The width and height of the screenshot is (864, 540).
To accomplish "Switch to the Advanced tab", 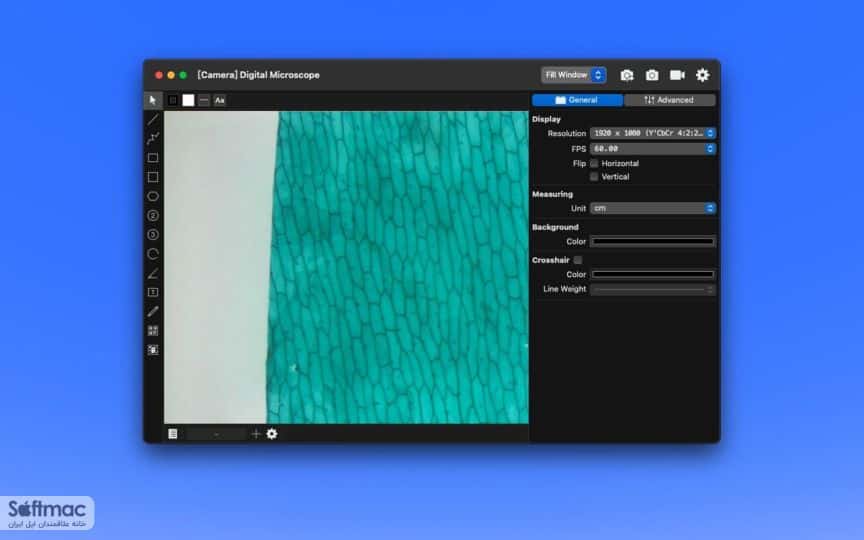I will tap(669, 100).
